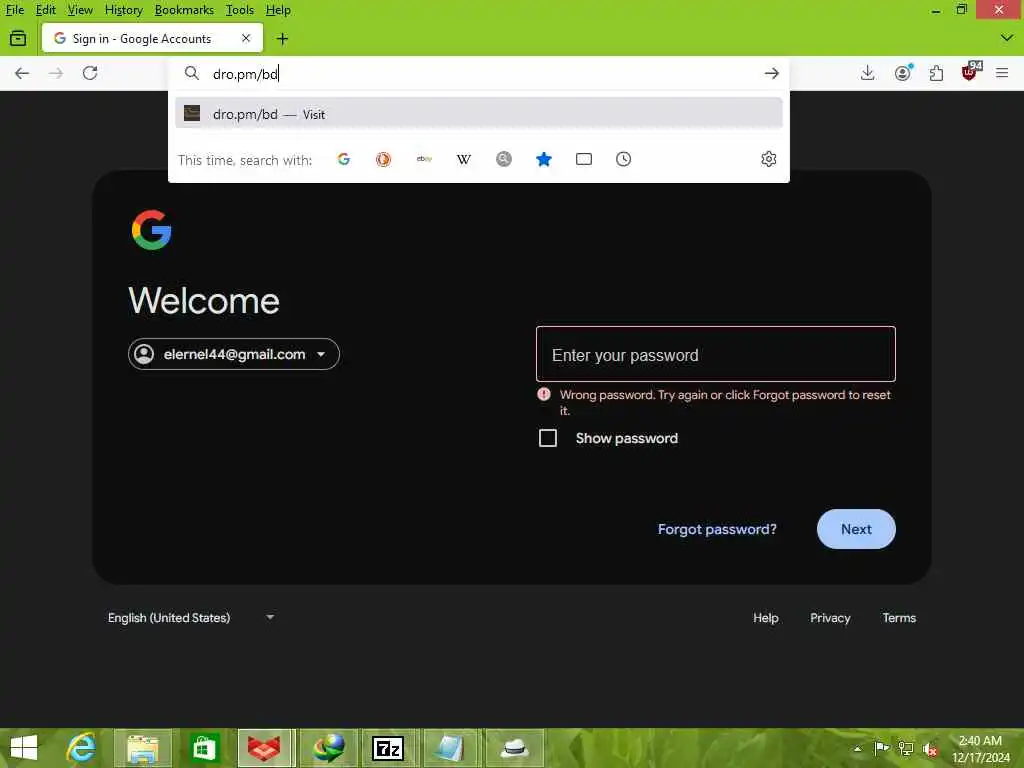Open the muted volume tray icon

point(931,748)
